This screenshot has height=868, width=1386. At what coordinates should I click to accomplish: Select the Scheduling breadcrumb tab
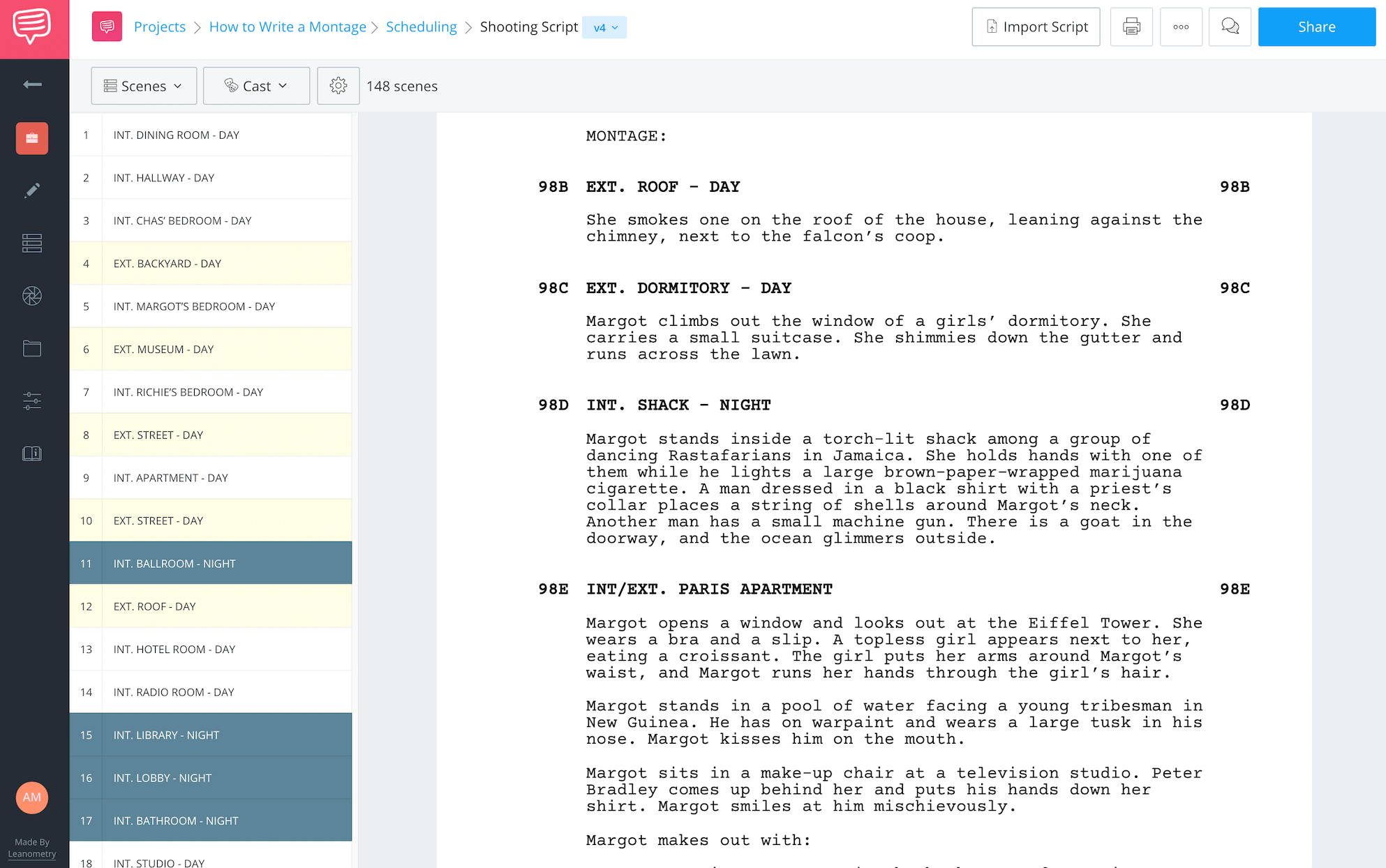(x=421, y=27)
